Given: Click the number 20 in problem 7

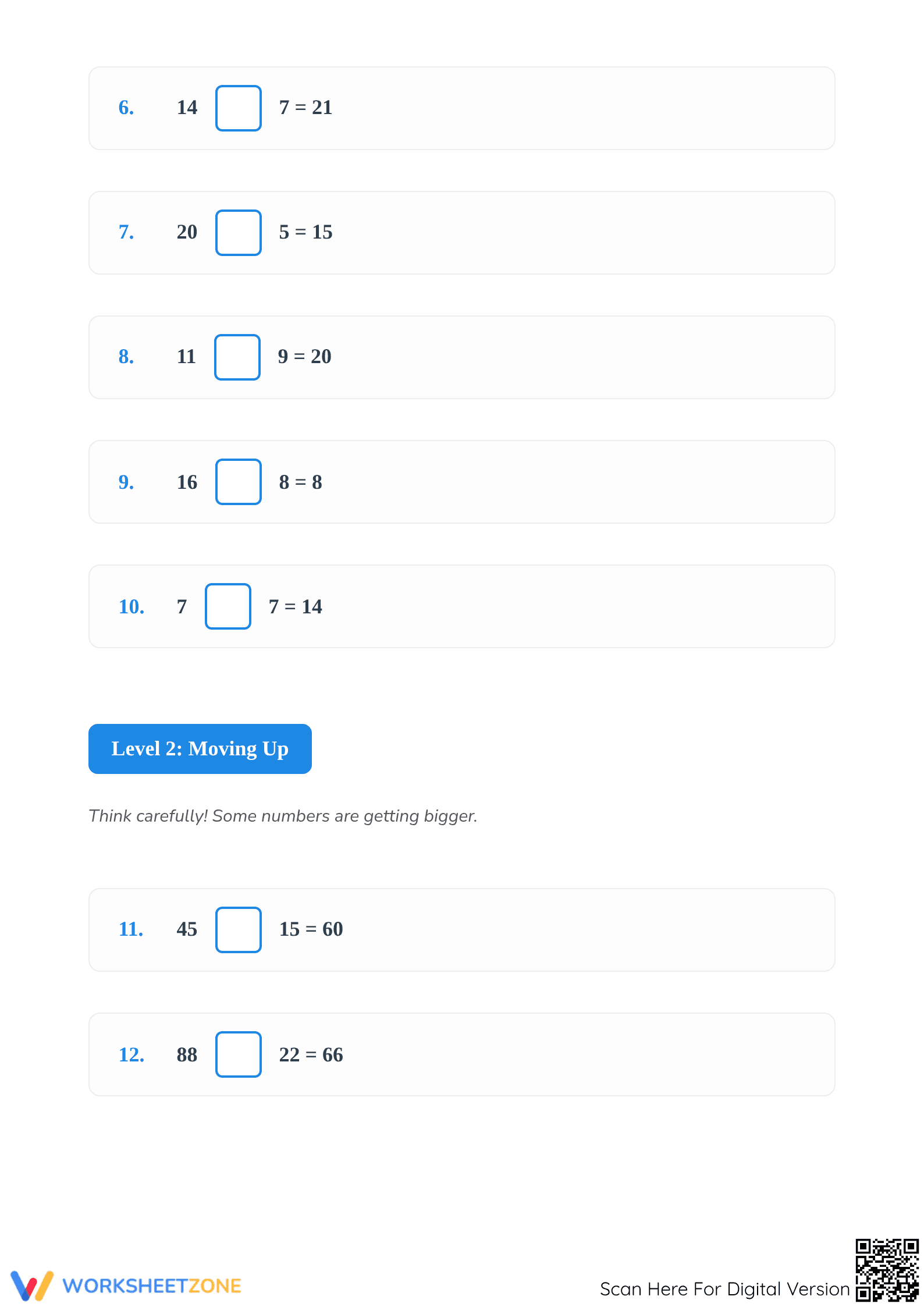Looking at the screenshot, I should click(x=187, y=232).
